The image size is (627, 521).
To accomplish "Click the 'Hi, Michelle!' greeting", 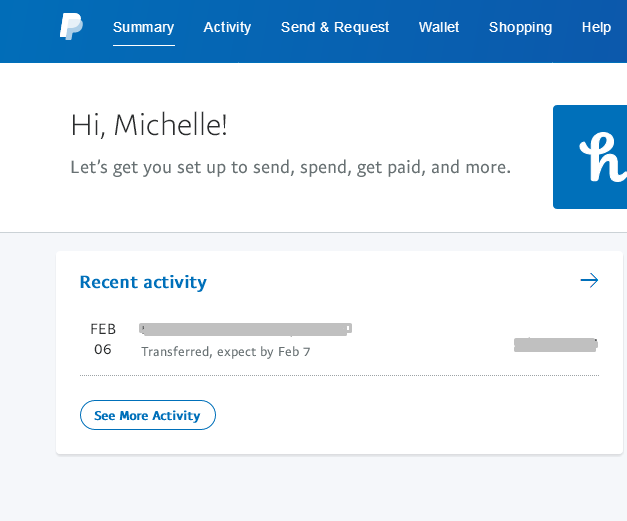I will 149,125.
